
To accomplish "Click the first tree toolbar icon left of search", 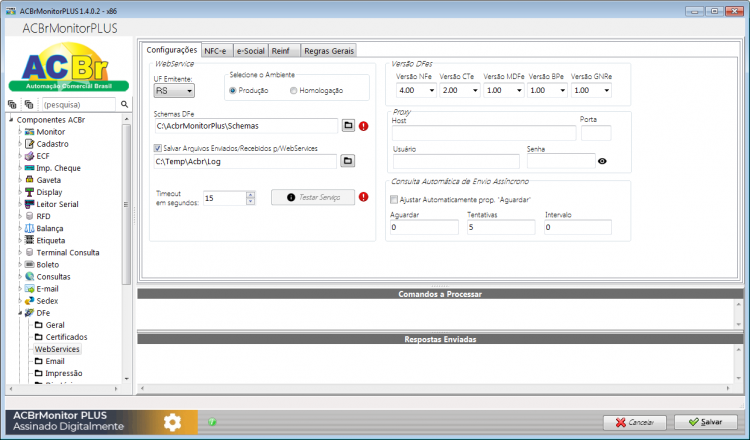I will (12, 104).
